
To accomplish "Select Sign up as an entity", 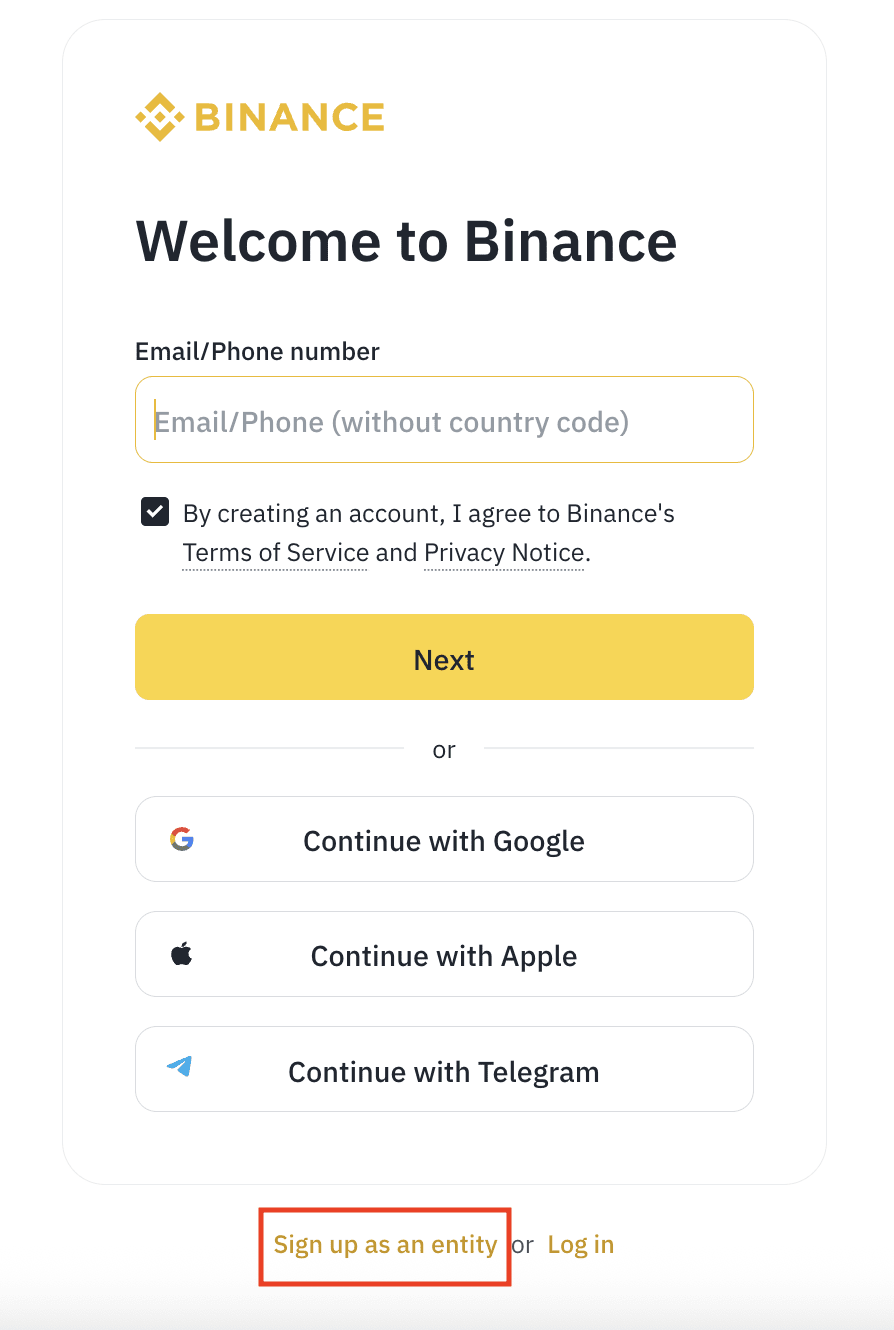I will point(385,1245).
